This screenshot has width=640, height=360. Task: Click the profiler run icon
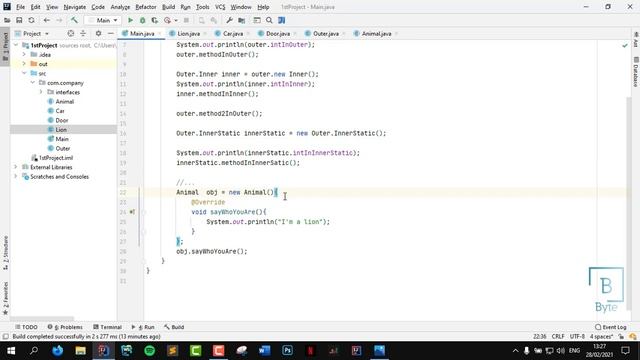[167, 20]
